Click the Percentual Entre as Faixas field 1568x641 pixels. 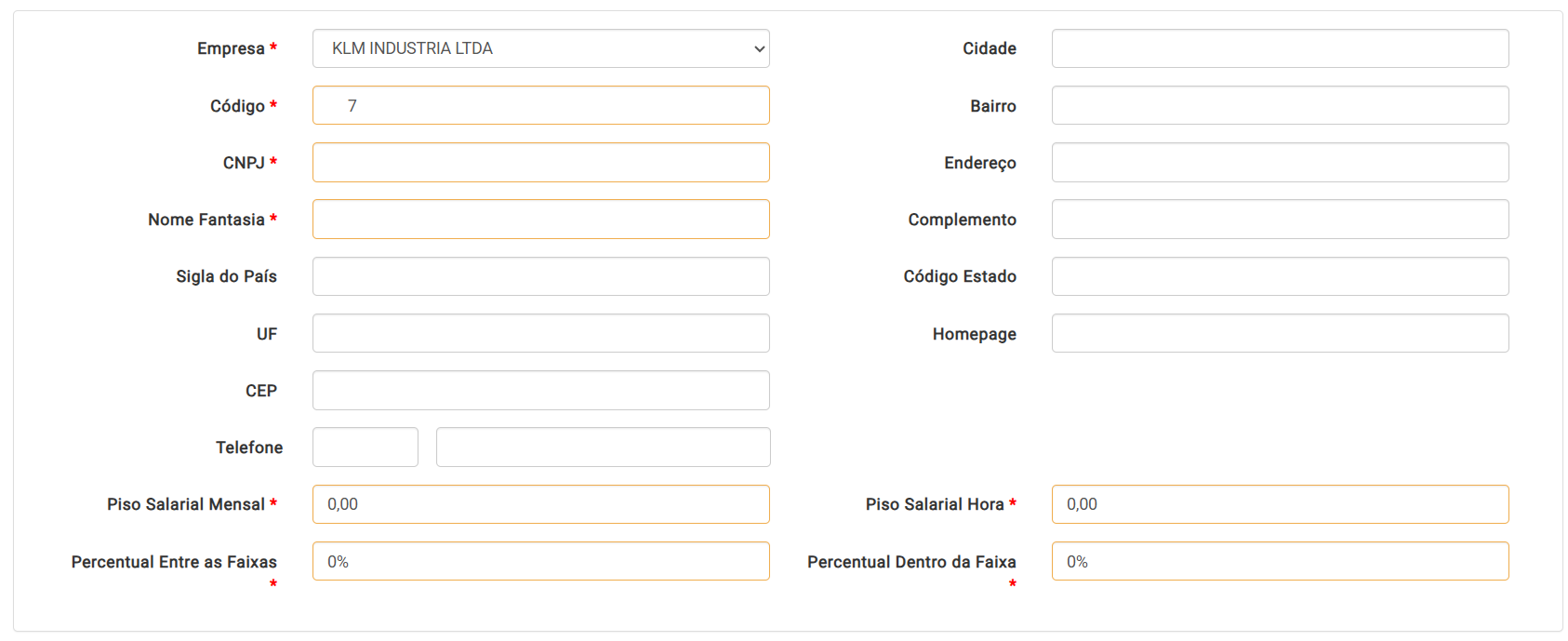point(539,561)
